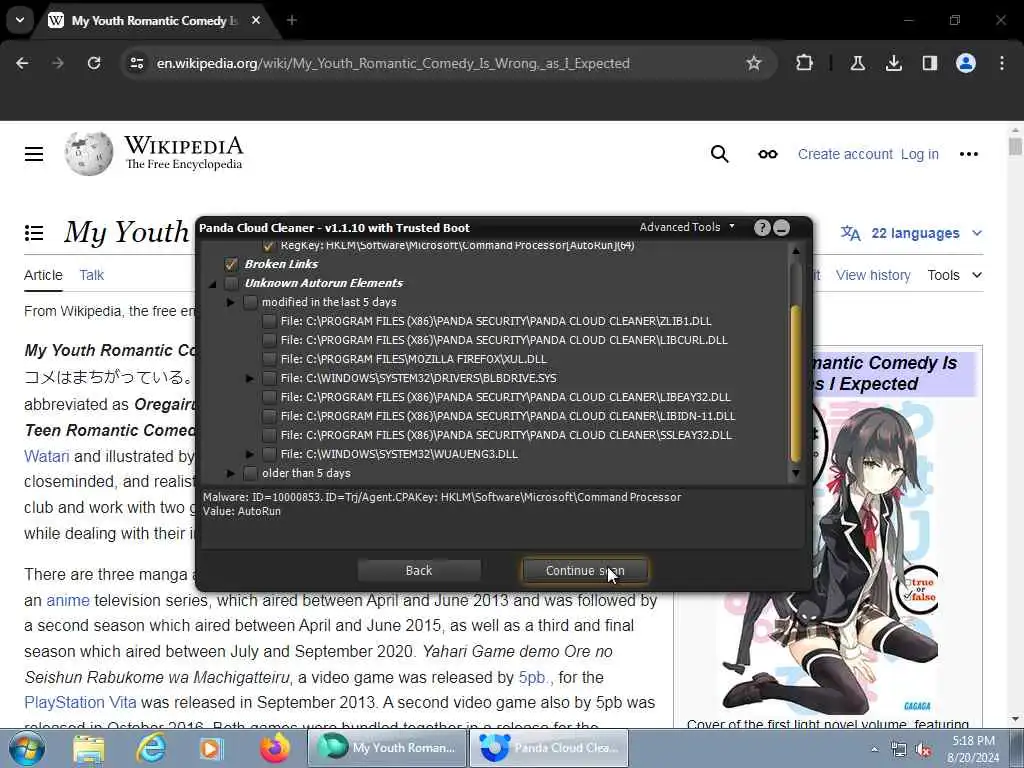
Task: Expand 'older than 5 days' node
Action: tap(231, 473)
